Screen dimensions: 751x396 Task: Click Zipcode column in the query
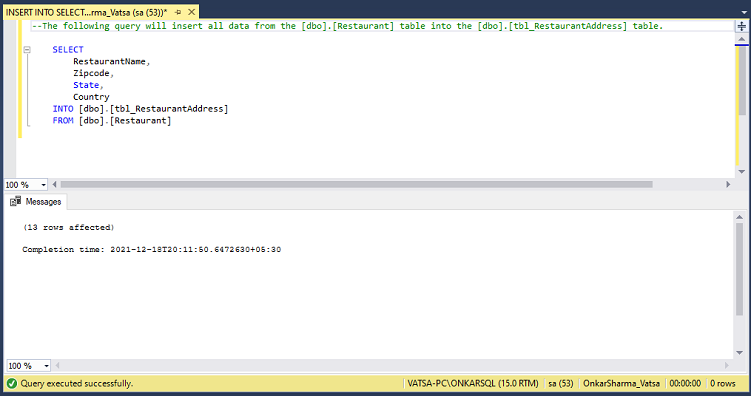tap(91, 73)
